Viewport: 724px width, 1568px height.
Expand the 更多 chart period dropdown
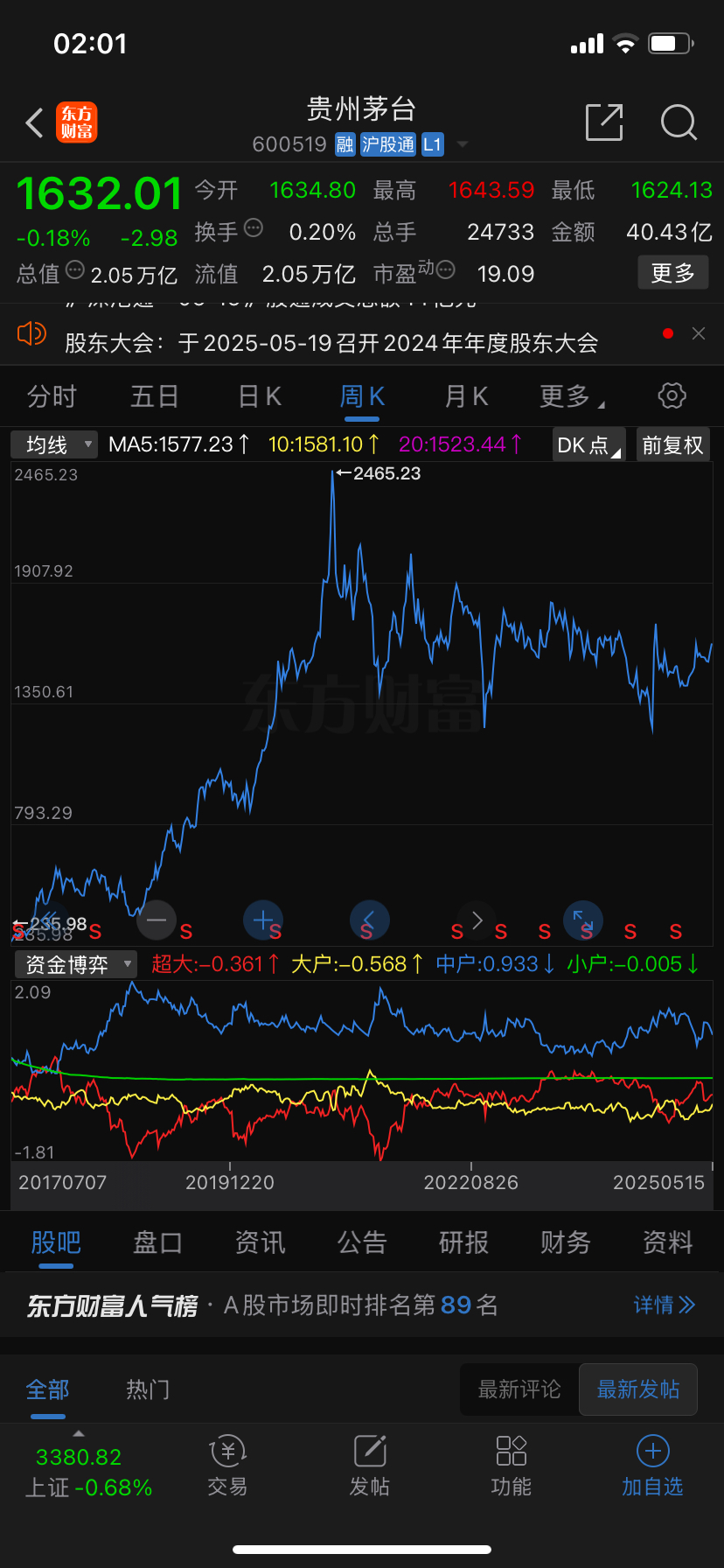[572, 396]
